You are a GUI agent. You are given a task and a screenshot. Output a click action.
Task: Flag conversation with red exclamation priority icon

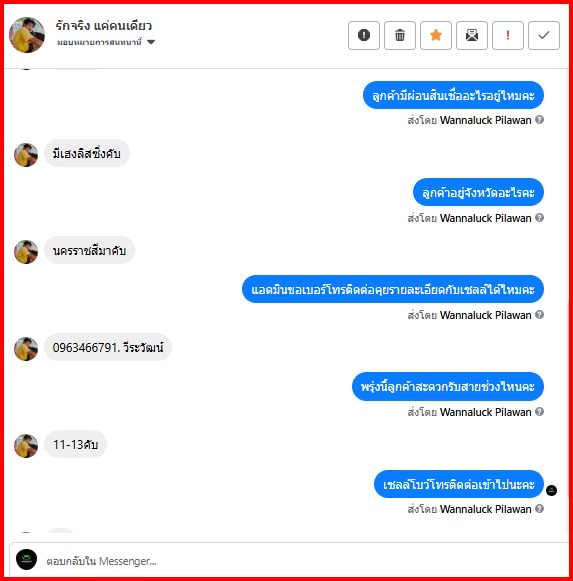pos(507,36)
